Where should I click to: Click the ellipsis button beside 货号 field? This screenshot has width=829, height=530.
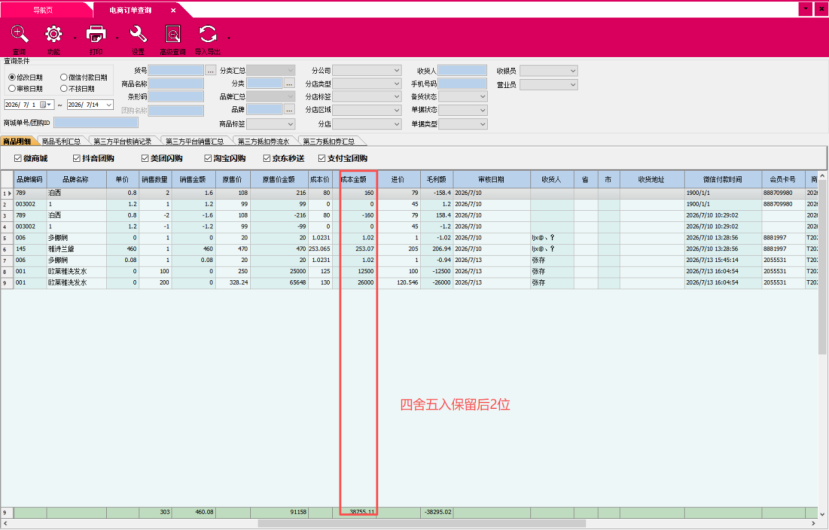pos(210,70)
